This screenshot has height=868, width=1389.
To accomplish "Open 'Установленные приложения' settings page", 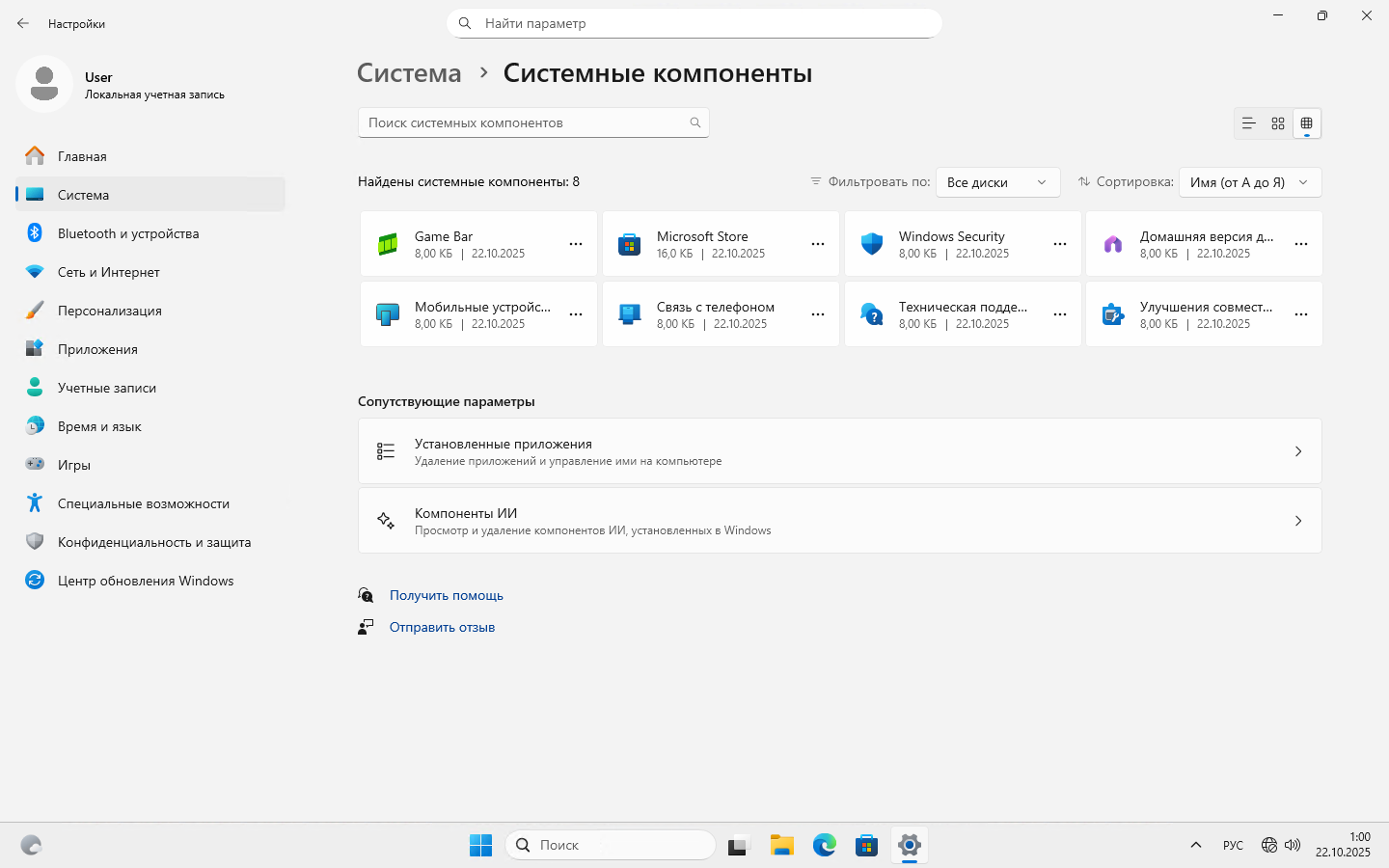I will [839, 451].
